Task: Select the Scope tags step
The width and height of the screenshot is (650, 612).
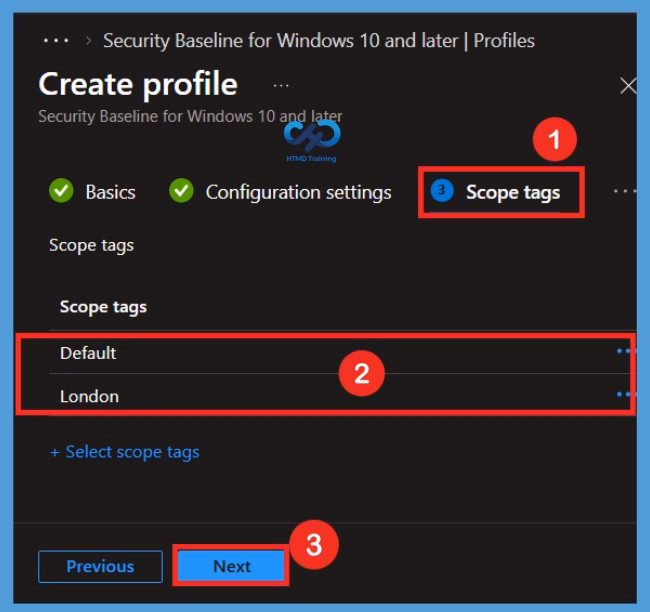Action: coord(496,192)
